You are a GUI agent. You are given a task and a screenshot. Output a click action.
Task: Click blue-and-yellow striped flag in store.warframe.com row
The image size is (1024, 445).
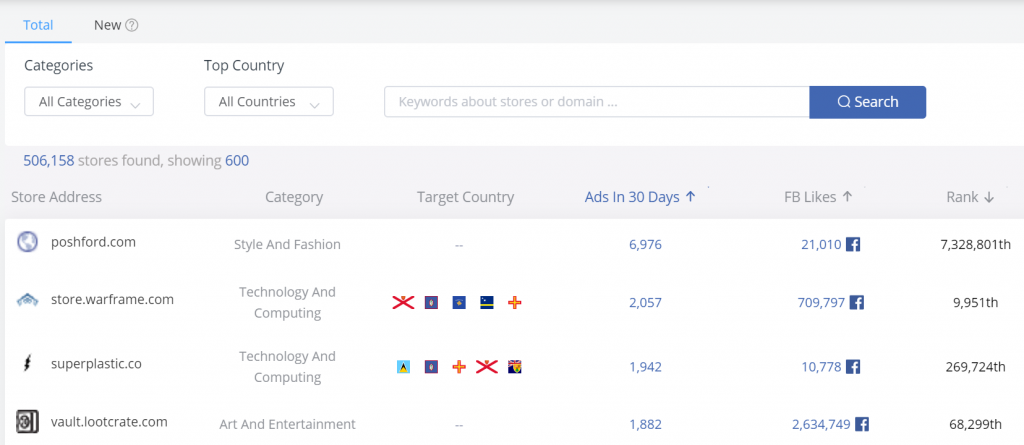point(487,303)
